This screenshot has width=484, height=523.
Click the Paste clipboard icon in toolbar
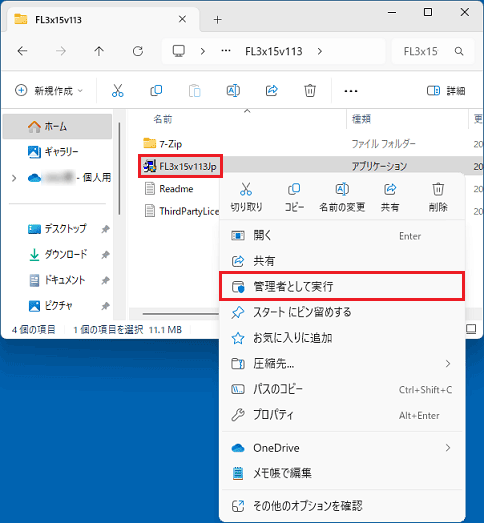(194, 91)
